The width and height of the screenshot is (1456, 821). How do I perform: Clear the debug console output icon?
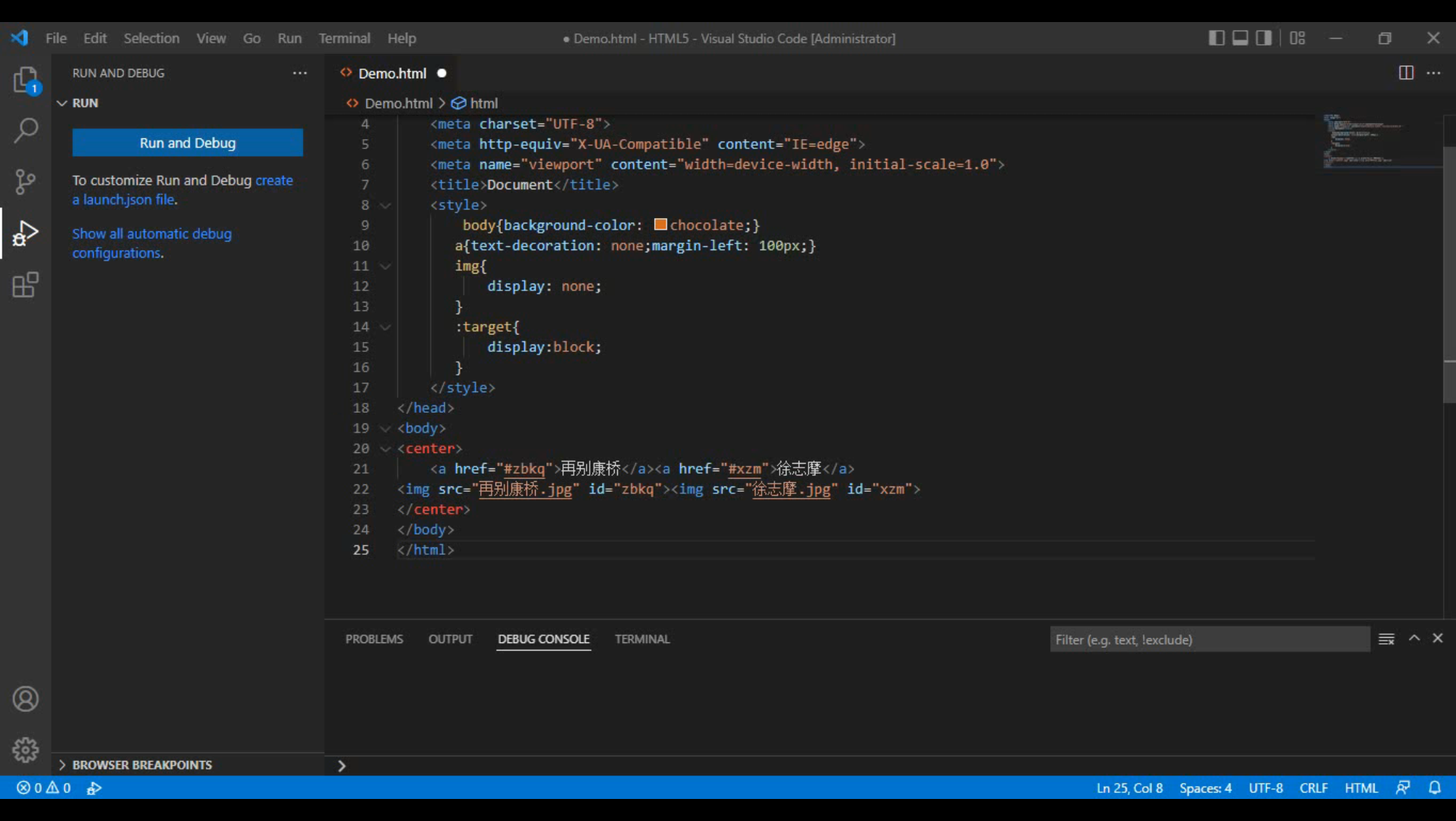tap(1386, 639)
